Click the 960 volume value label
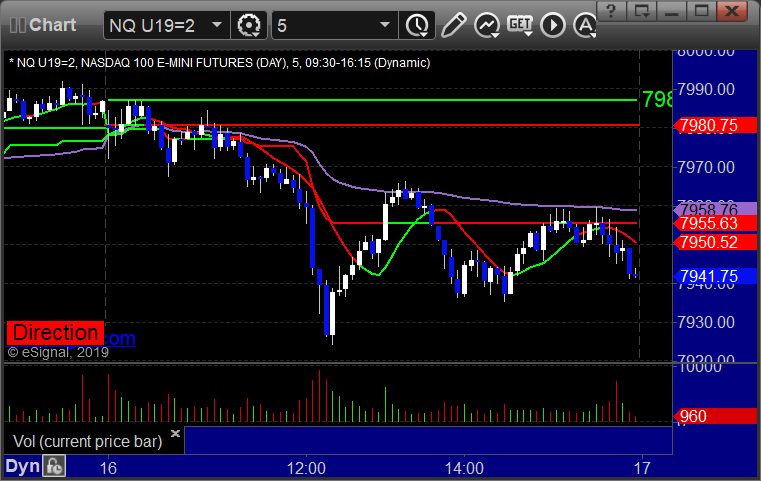 pyautogui.click(x=715, y=416)
